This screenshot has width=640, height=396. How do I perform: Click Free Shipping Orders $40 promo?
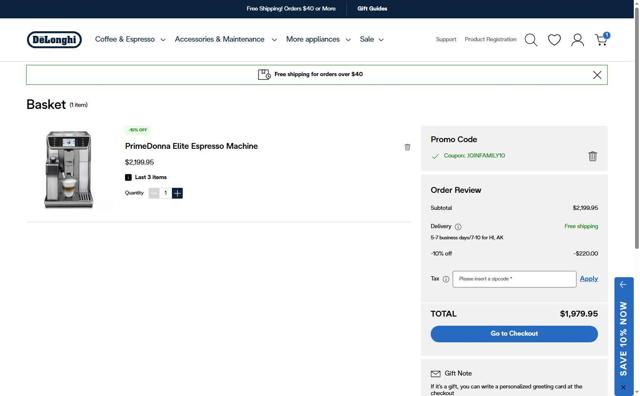click(x=291, y=9)
